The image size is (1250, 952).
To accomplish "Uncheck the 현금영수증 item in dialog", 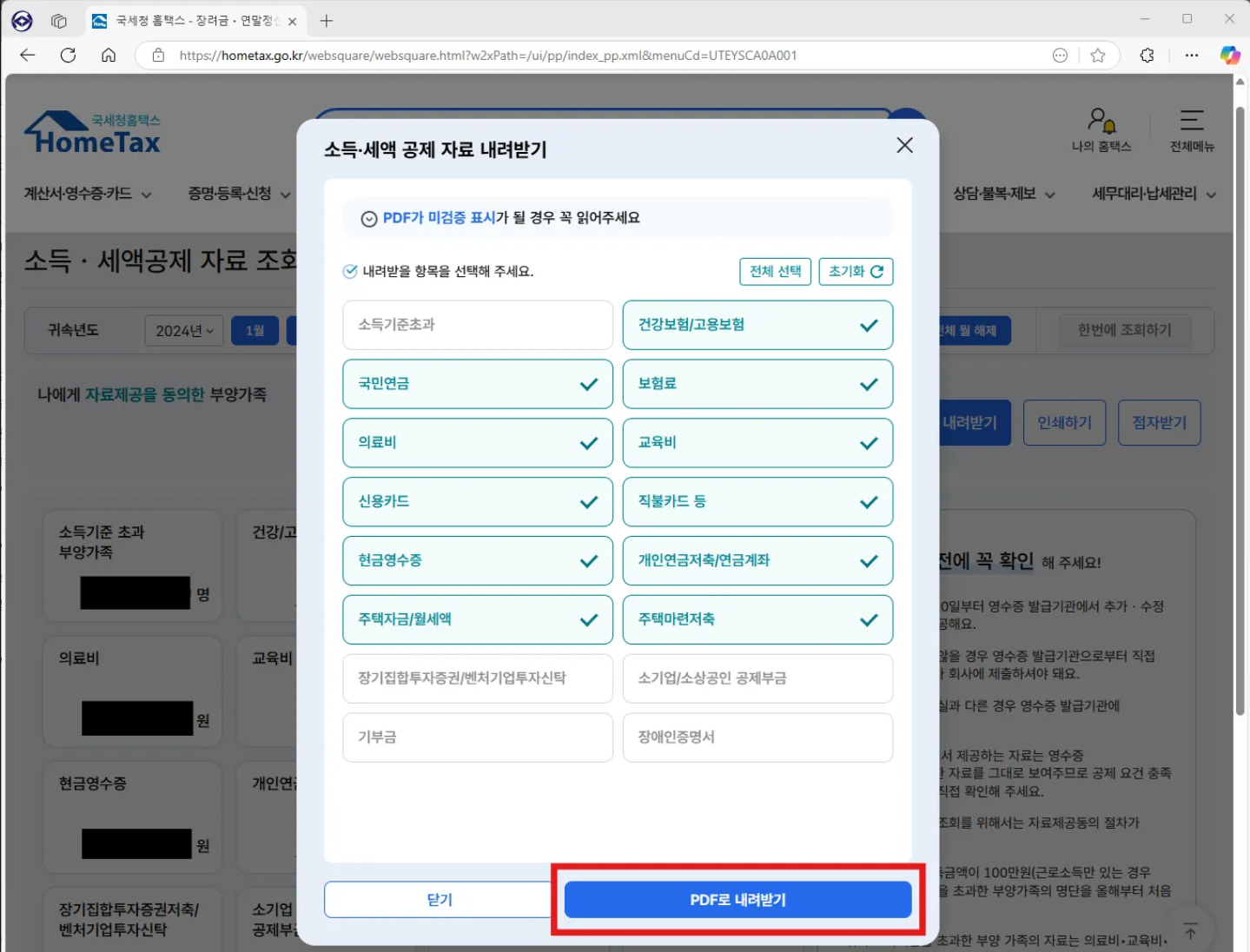I will [x=478, y=560].
